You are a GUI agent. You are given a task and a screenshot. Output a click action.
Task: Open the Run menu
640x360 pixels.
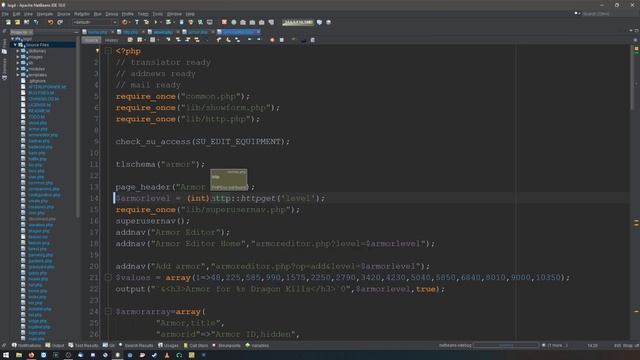(x=98, y=14)
